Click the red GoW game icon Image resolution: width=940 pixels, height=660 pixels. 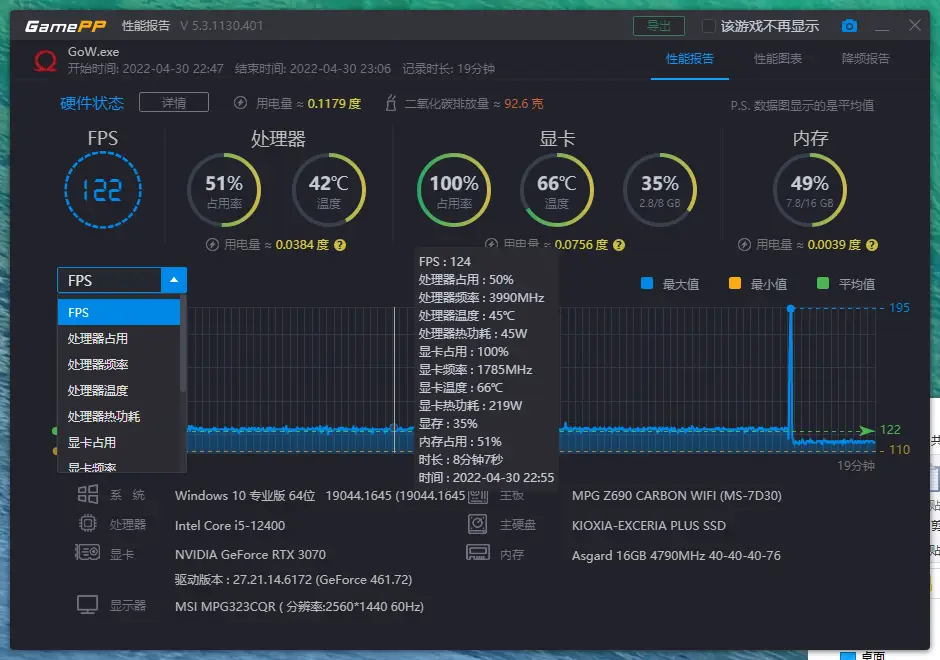(x=45, y=61)
